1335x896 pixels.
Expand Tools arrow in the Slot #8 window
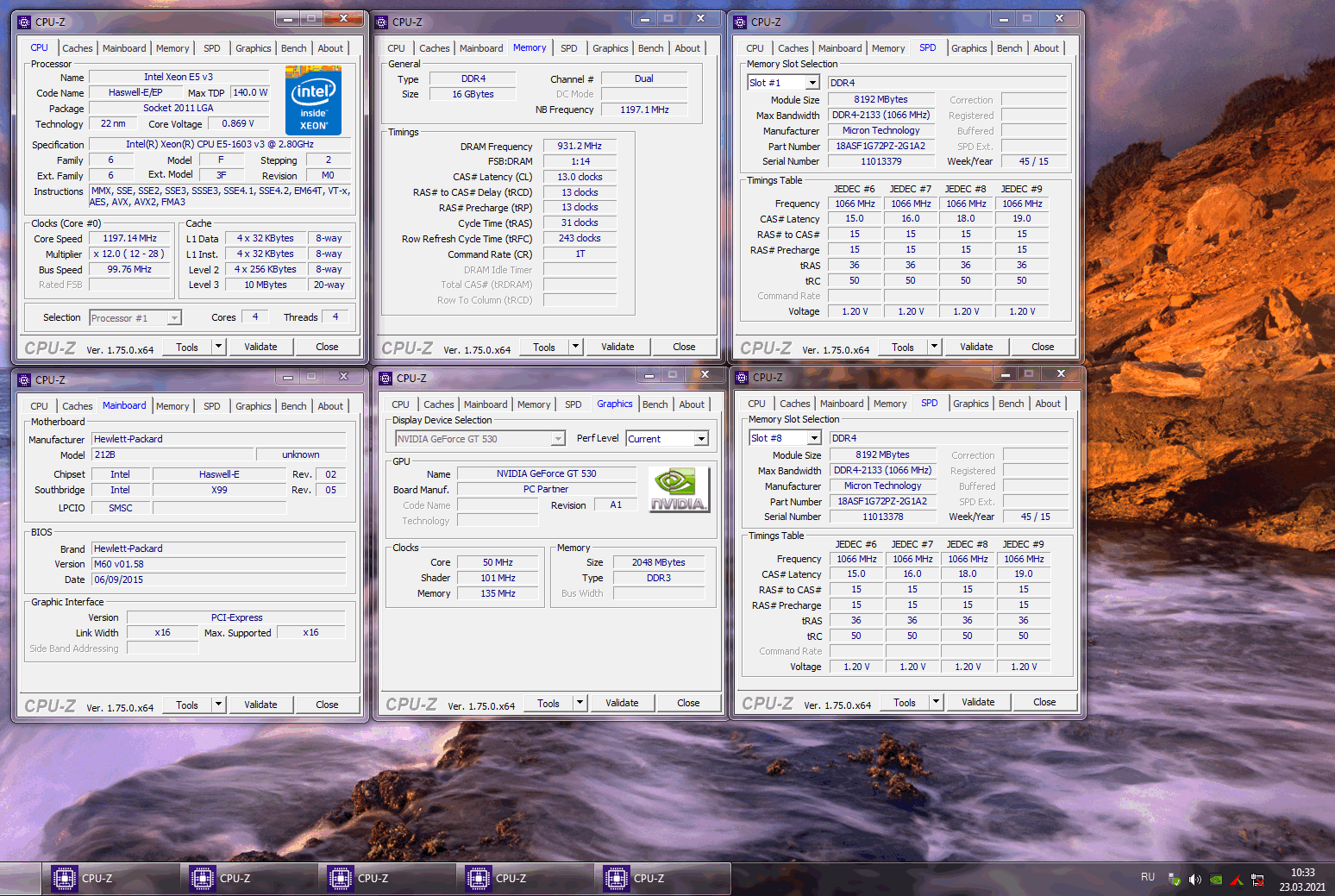click(936, 702)
